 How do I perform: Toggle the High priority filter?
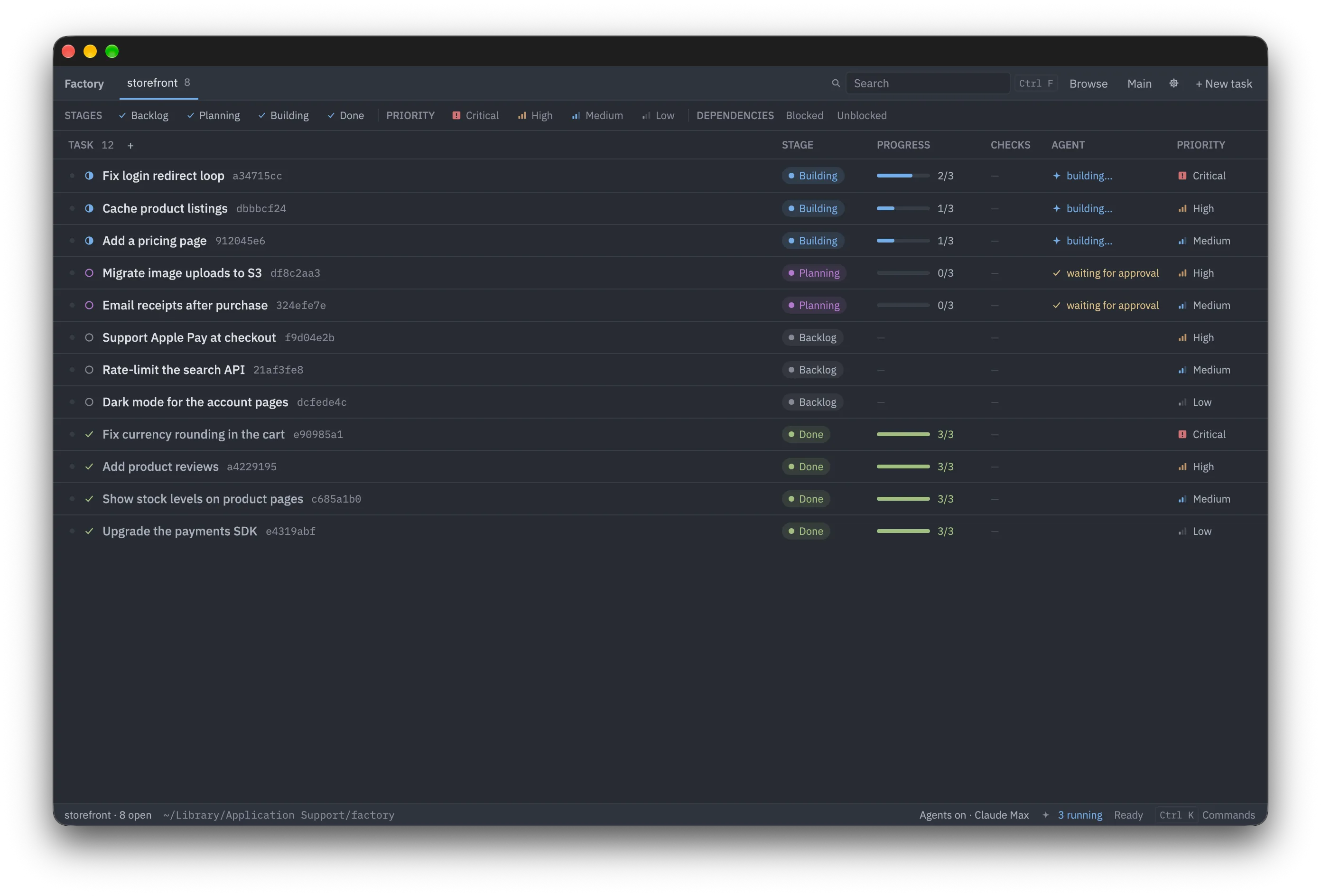[x=535, y=115]
